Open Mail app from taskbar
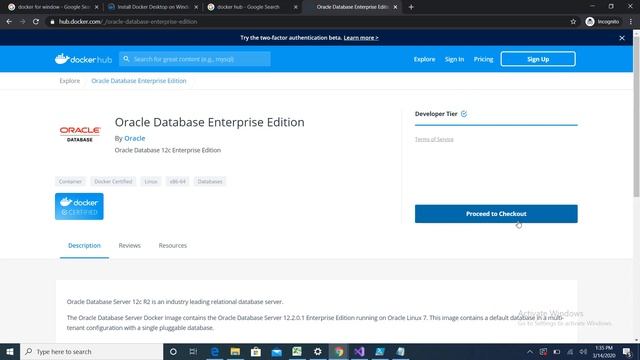640x360 pixels. (276, 351)
